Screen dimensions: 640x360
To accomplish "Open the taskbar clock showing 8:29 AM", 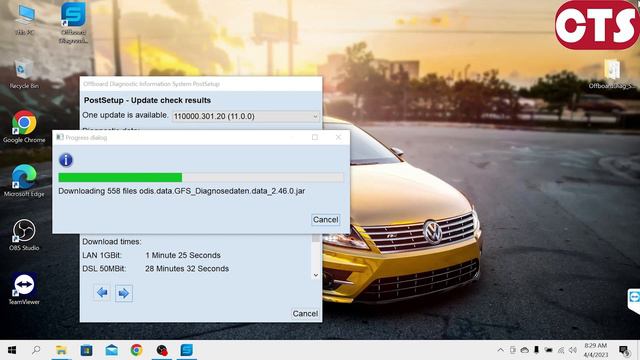I will click(x=596, y=350).
